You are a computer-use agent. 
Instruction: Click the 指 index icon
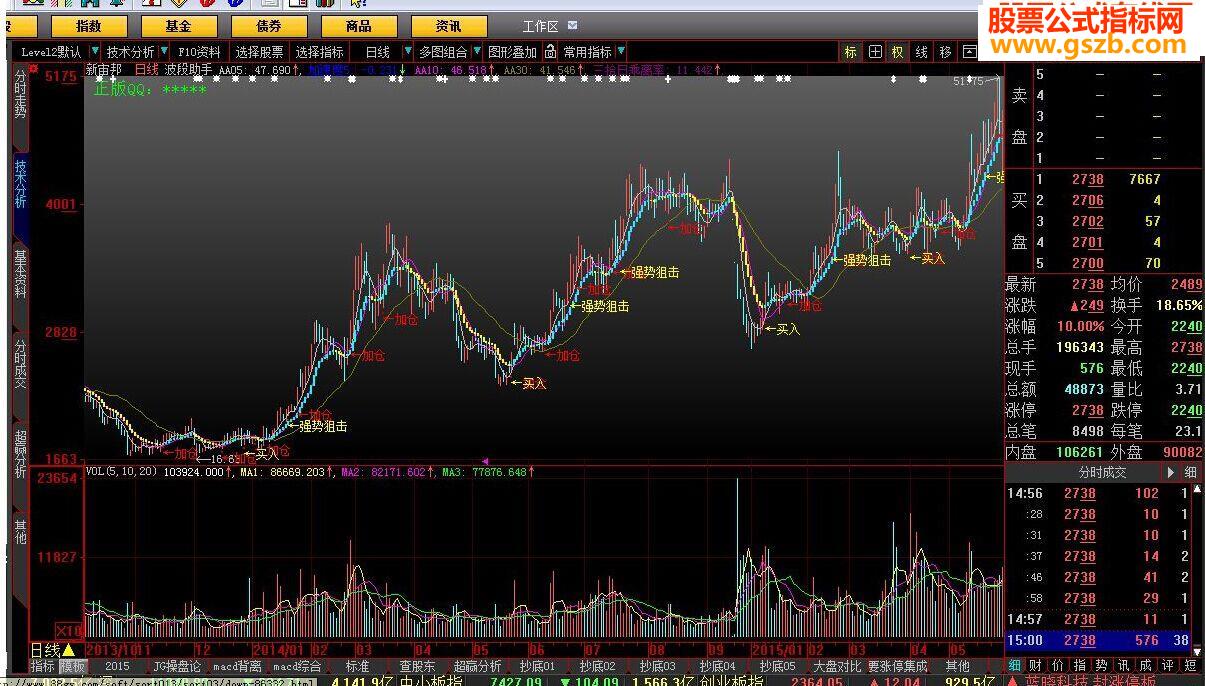(1080, 665)
